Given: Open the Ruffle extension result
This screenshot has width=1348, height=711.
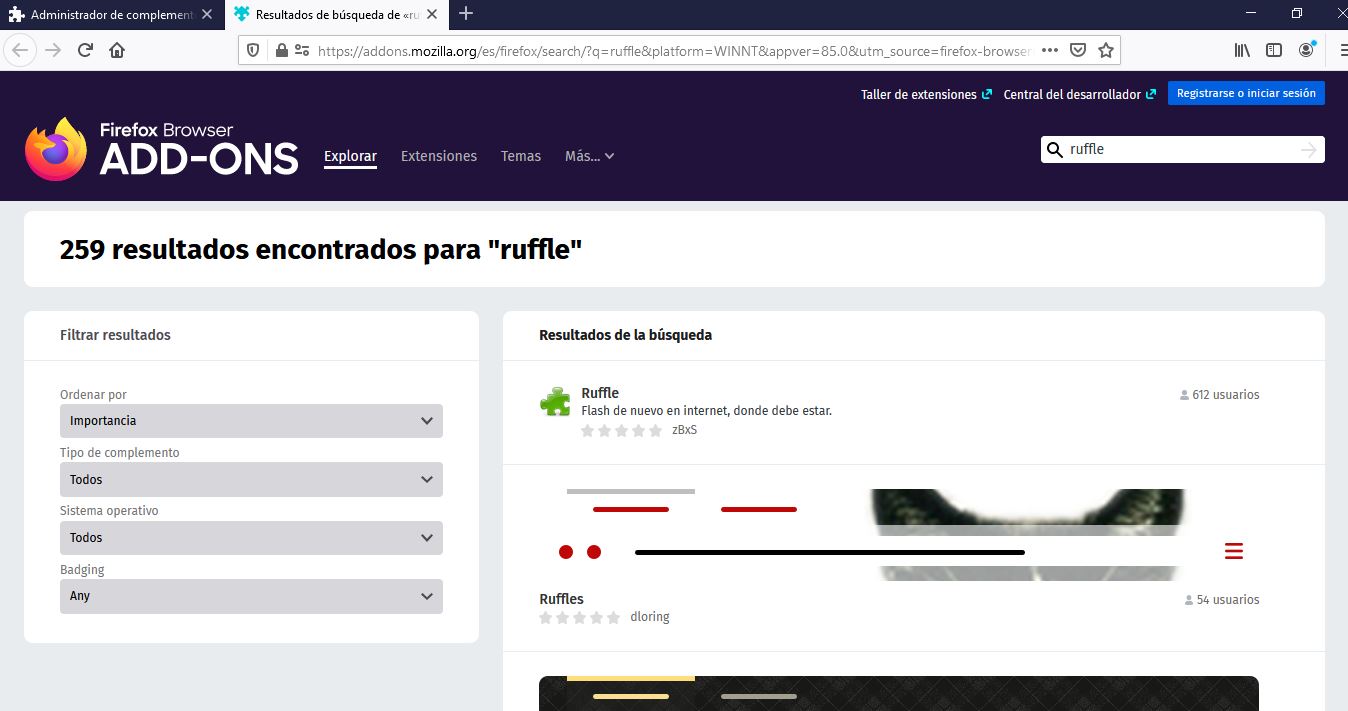Looking at the screenshot, I should 600,393.
